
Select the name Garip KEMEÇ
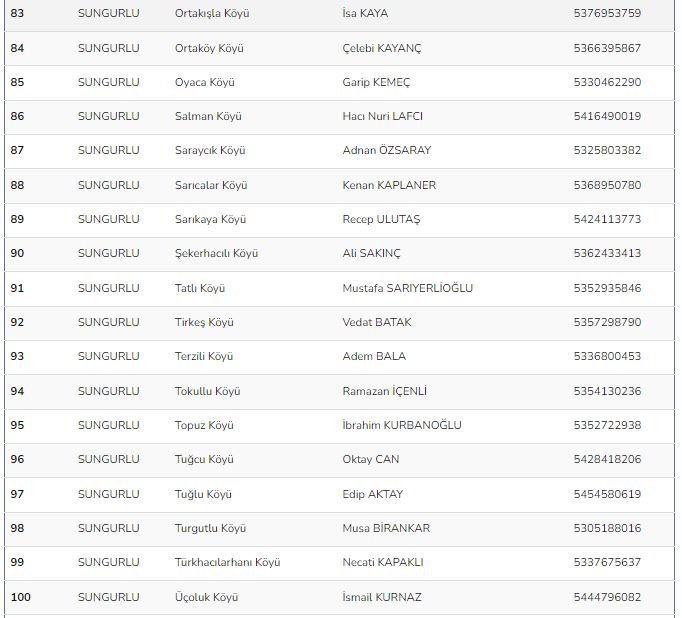coord(376,82)
